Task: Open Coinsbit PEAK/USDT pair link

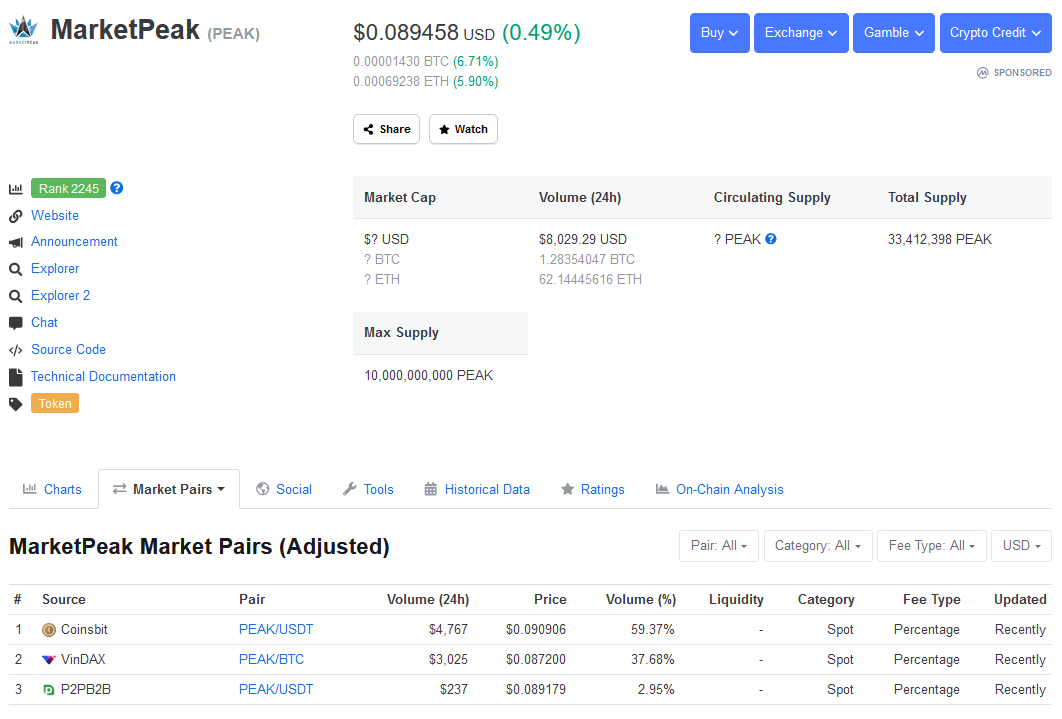Action: click(x=276, y=630)
